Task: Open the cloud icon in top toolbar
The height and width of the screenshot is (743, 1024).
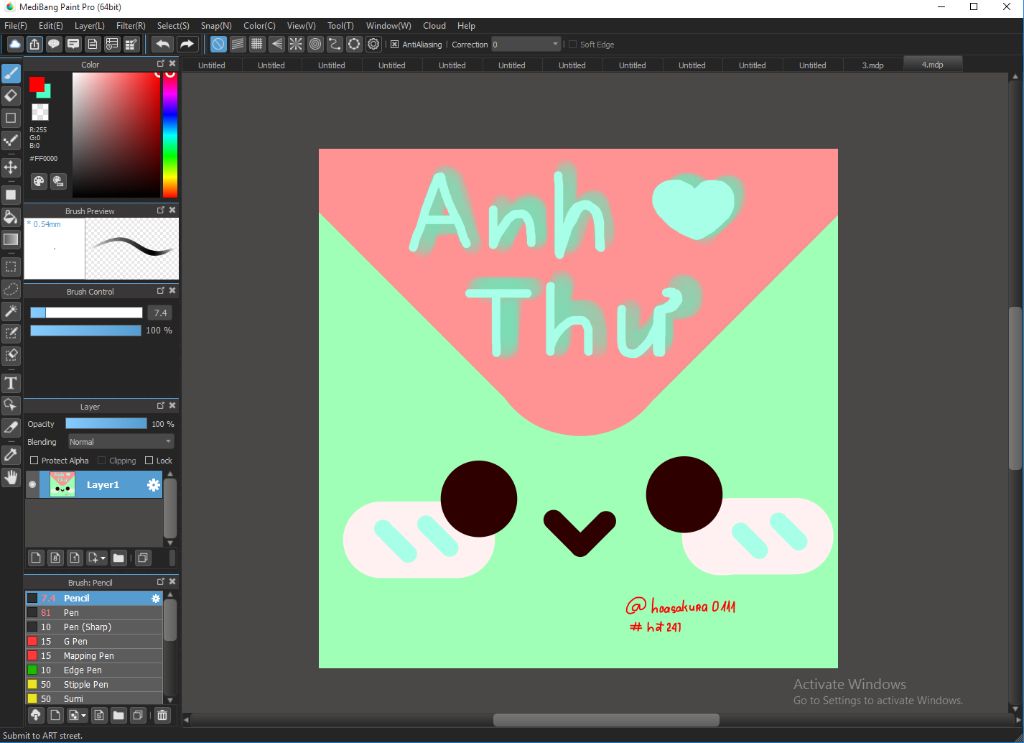Action: [14, 44]
